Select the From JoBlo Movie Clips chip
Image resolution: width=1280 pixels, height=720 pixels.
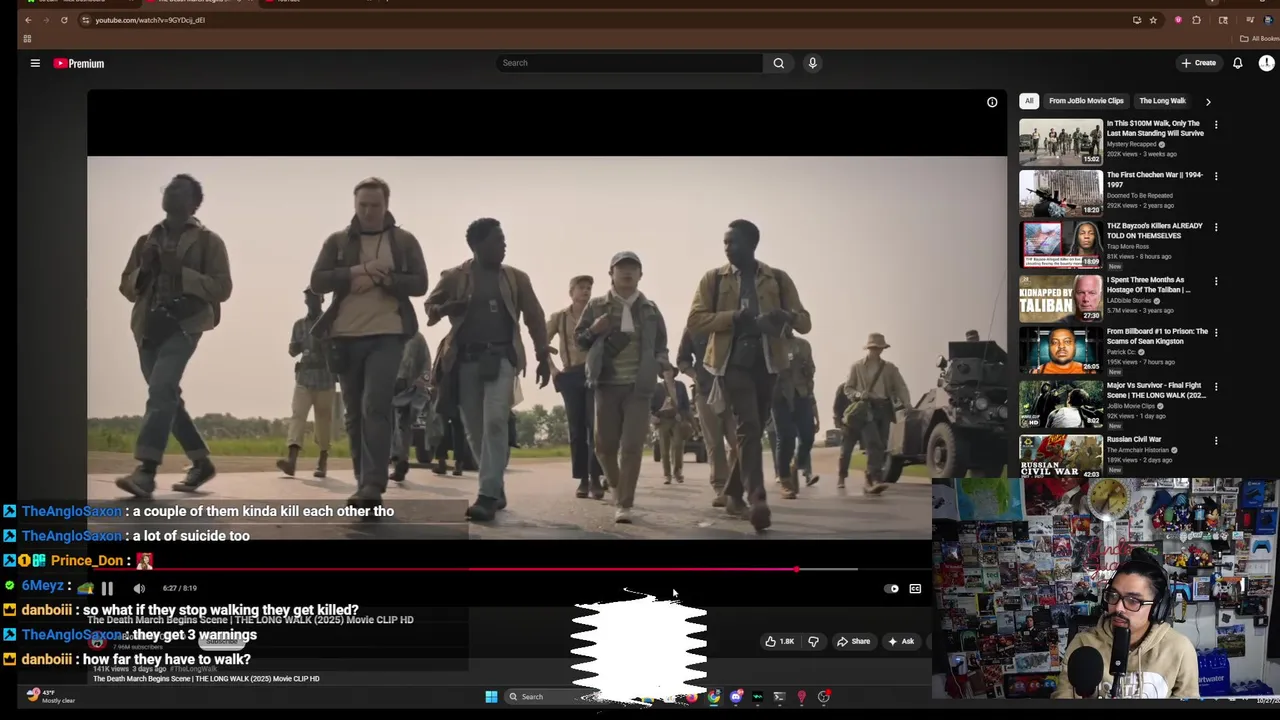point(1086,101)
